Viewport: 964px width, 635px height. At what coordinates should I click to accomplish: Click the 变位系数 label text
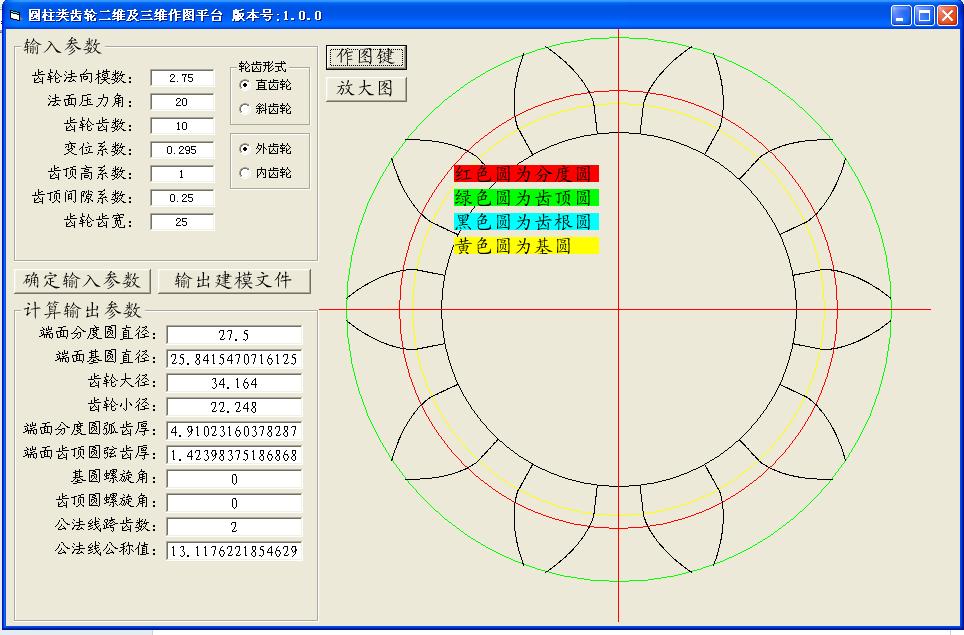pyautogui.click(x=98, y=149)
